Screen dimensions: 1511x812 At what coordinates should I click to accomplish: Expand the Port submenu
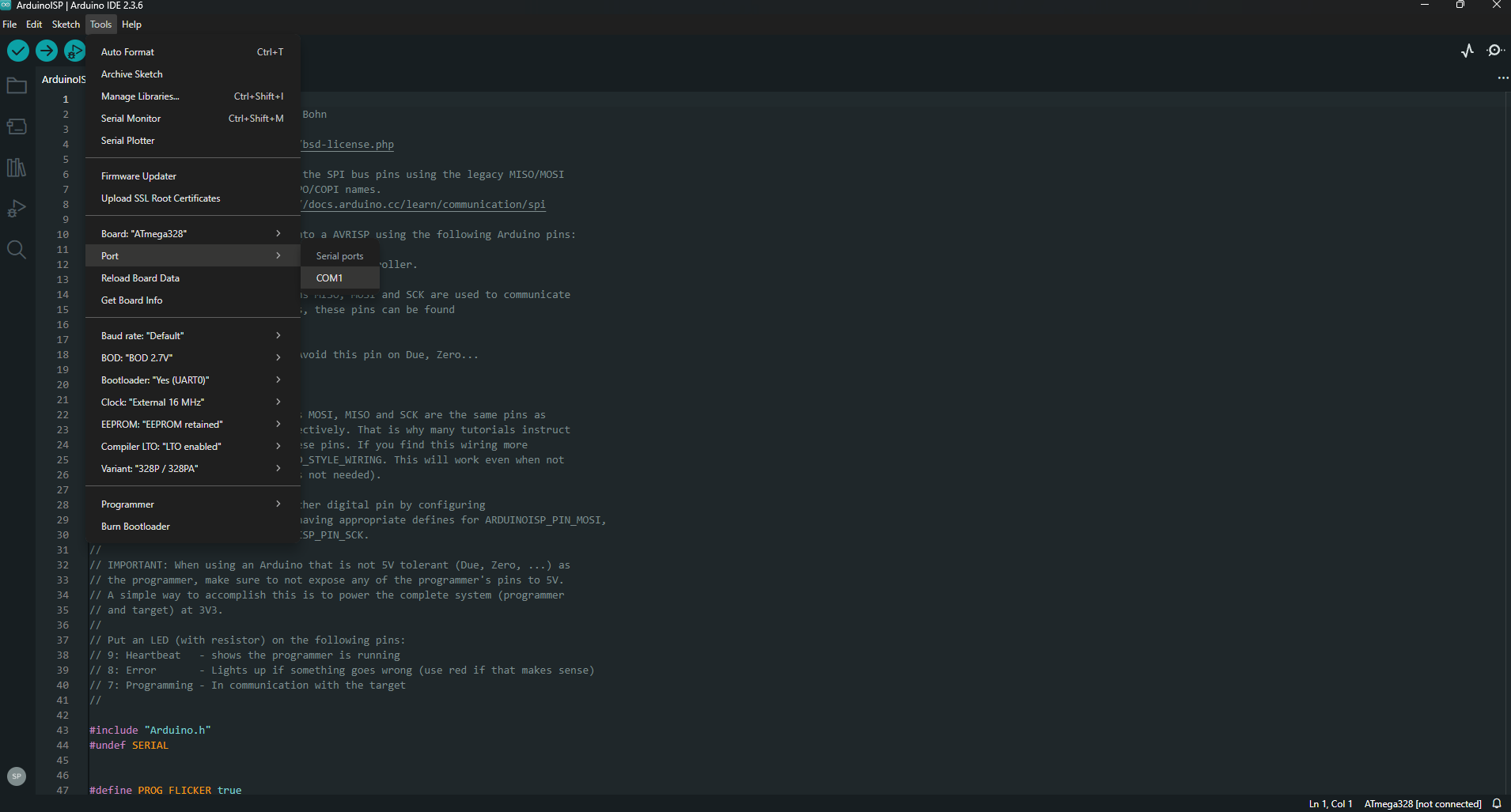pyautogui.click(x=192, y=256)
